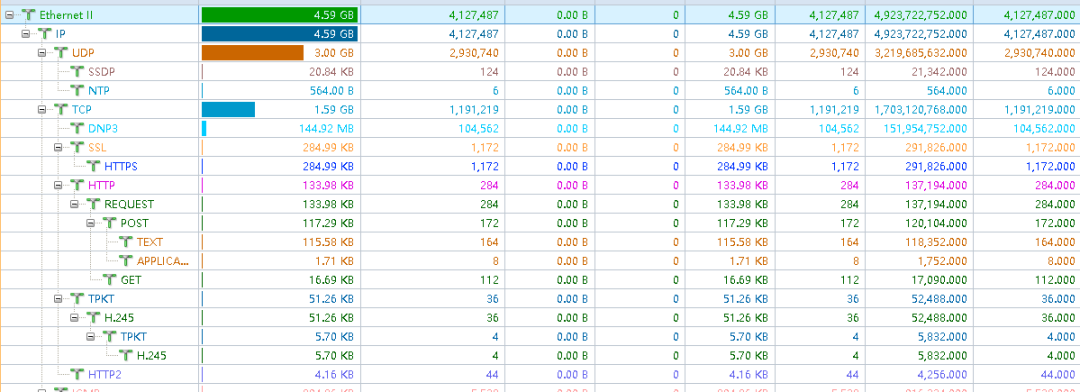This screenshot has height=392, width=1080.
Task: Click the HTTP2 protocol icon
Action: pyautogui.click(x=77, y=375)
